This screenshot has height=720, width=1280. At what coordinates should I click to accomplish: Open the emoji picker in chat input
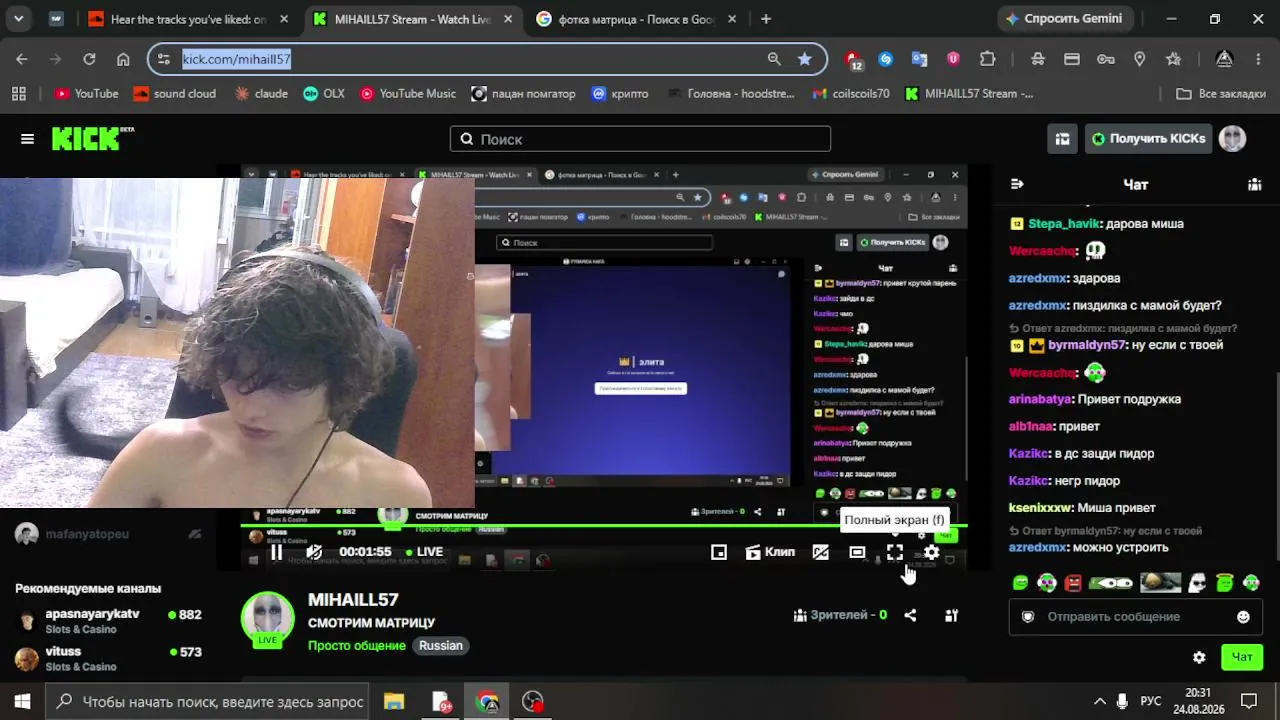click(1243, 617)
